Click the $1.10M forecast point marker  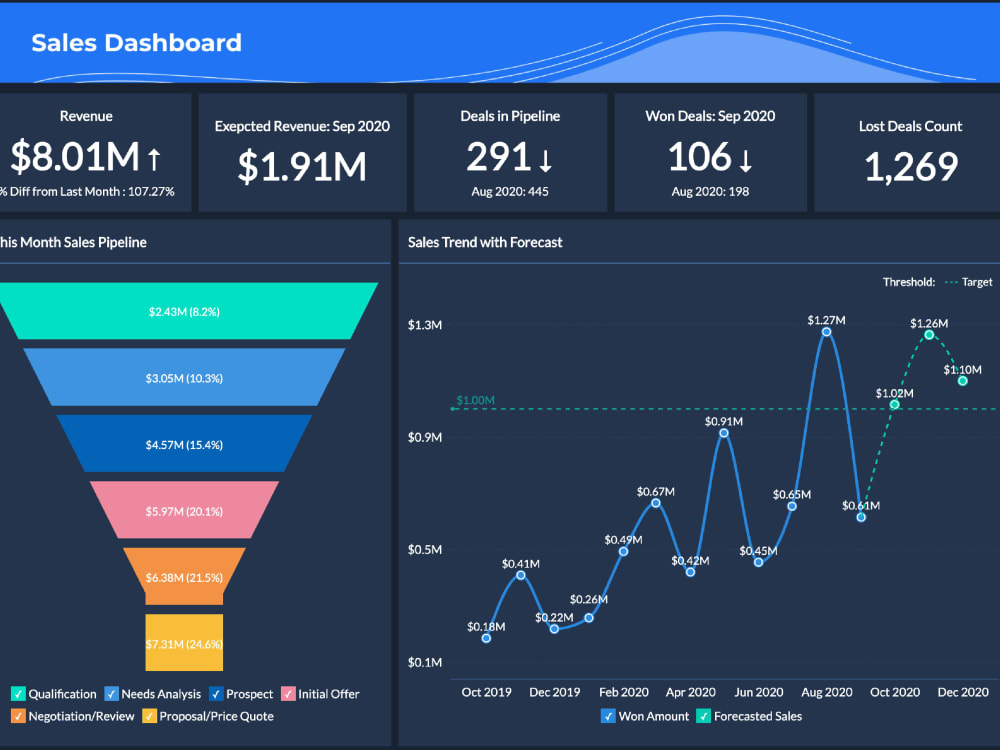(x=963, y=381)
